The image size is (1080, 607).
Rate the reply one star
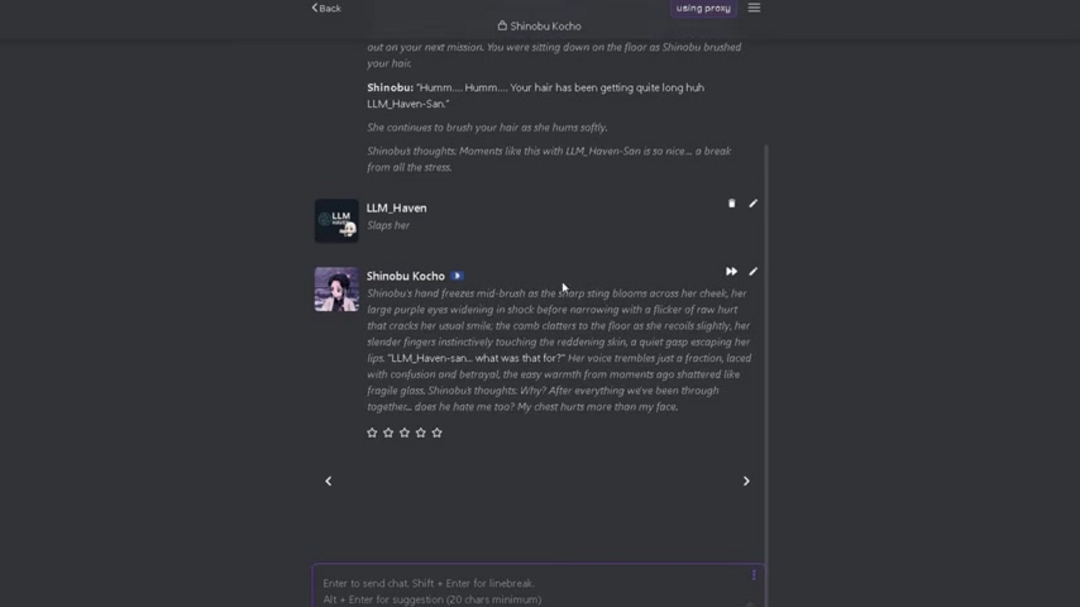372,433
